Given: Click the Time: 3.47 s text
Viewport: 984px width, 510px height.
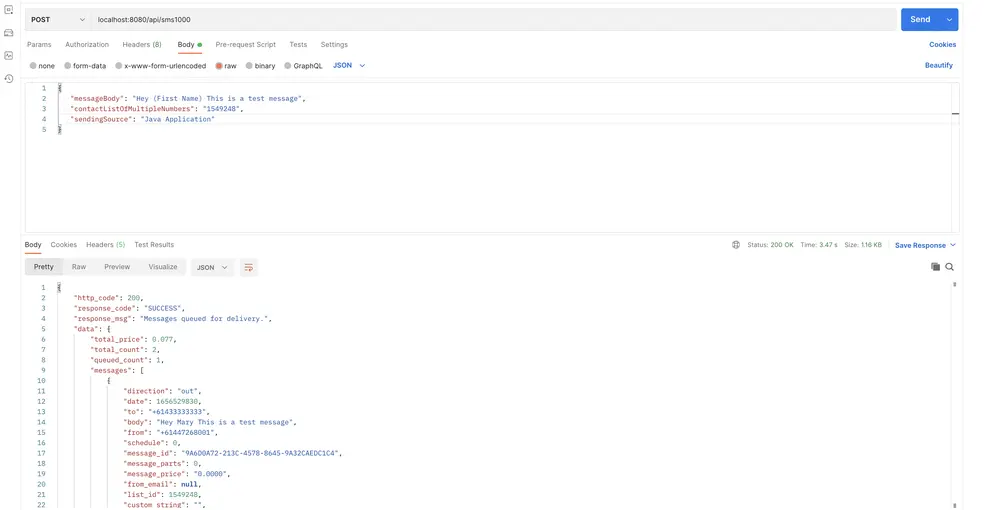Looking at the screenshot, I should tap(818, 245).
